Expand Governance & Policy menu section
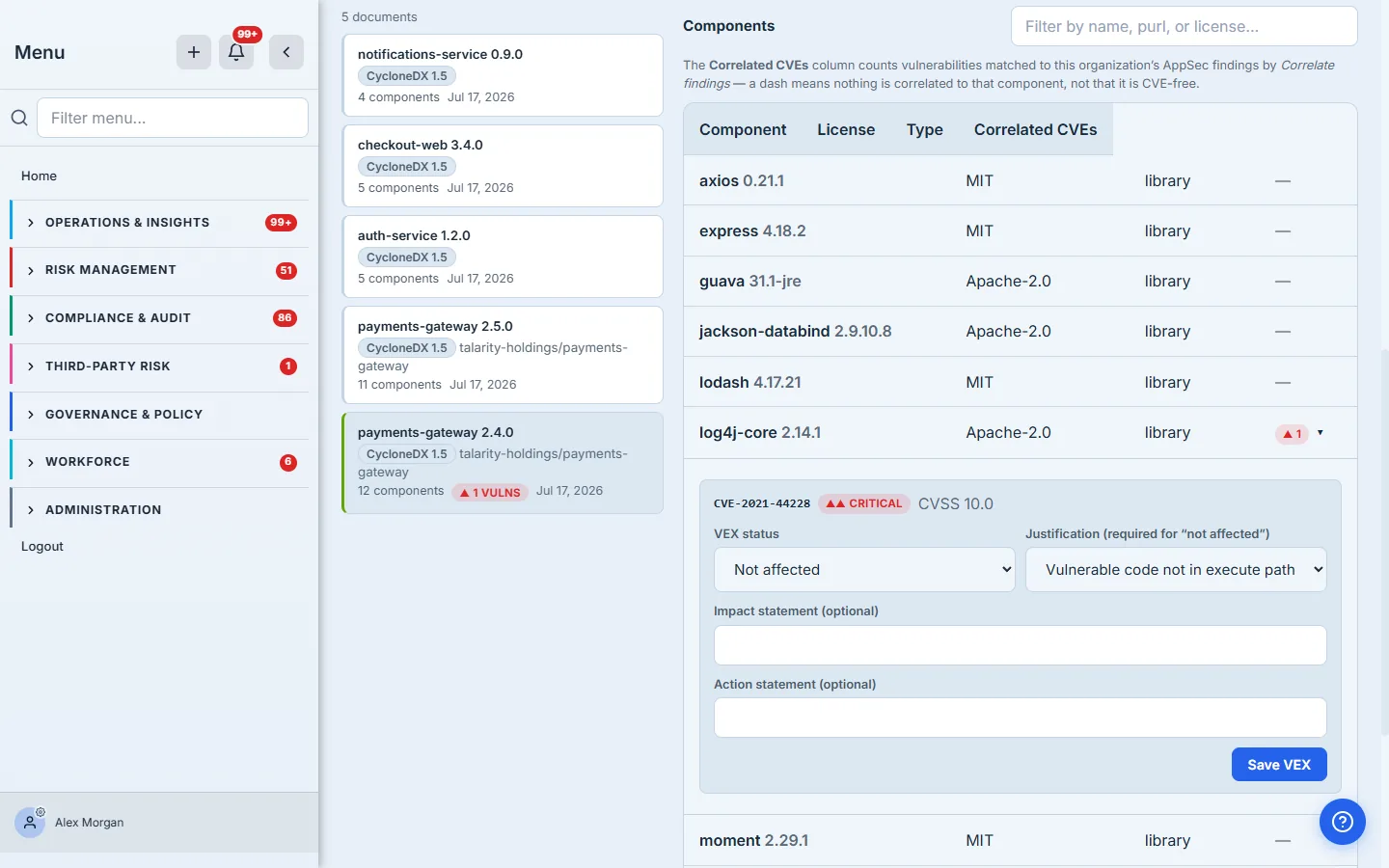The height and width of the screenshot is (868, 1389). tap(160, 415)
